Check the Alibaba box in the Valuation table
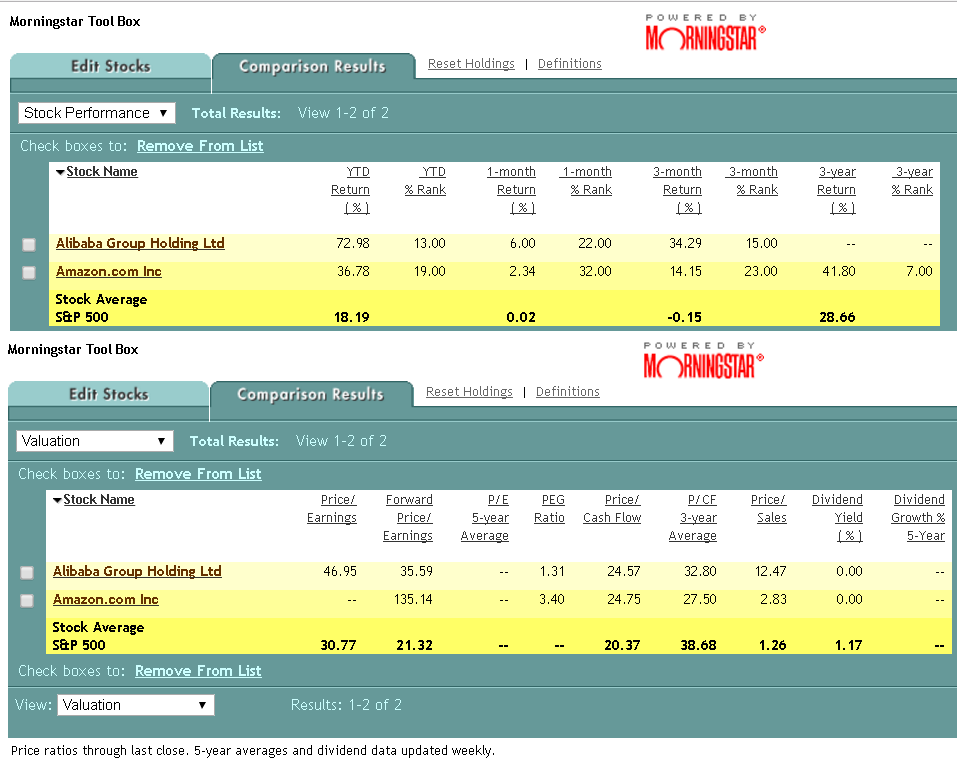The image size is (957, 769). (x=27, y=572)
